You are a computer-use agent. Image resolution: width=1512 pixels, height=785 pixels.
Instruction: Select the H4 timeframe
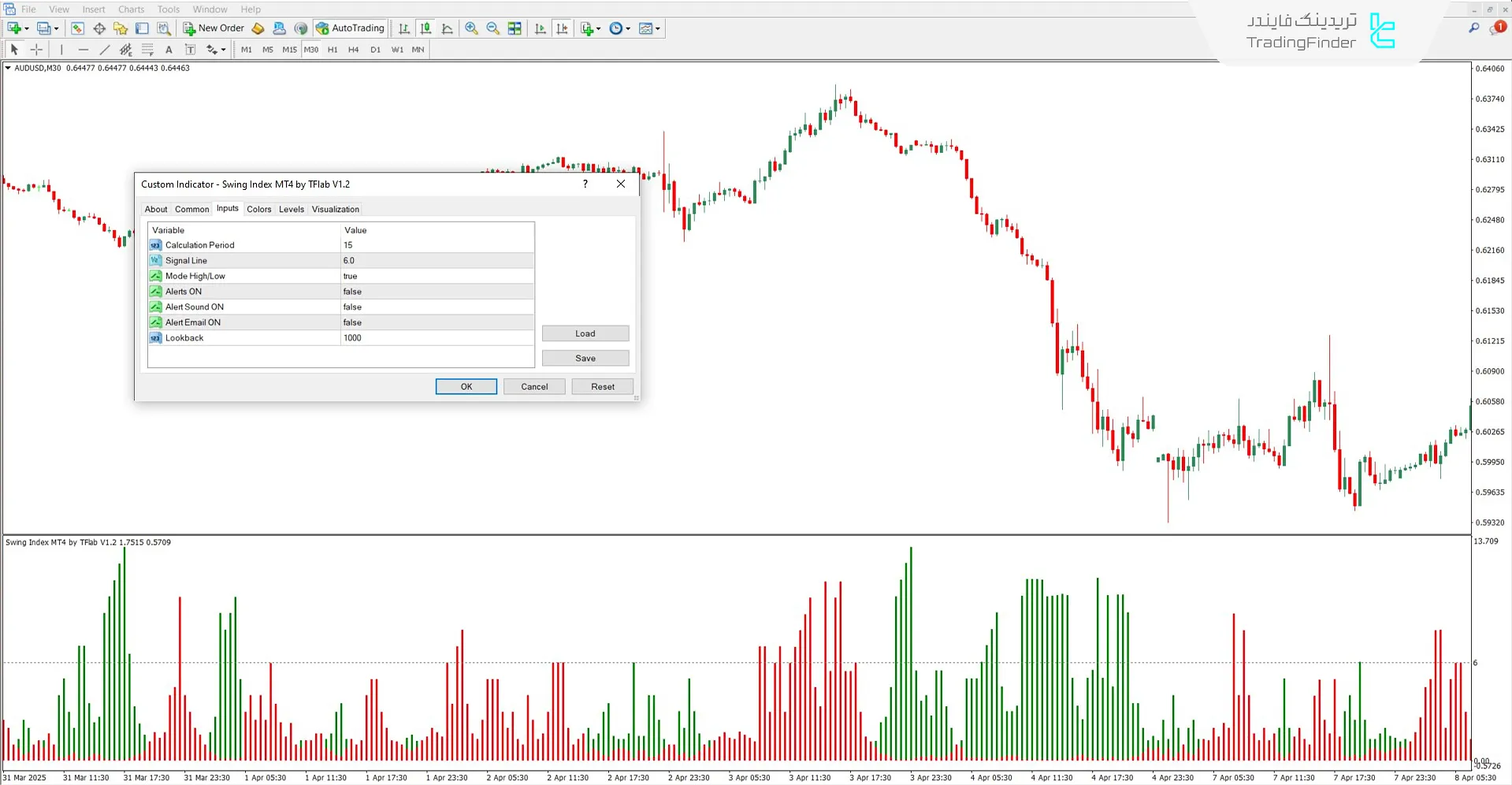[x=353, y=49]
